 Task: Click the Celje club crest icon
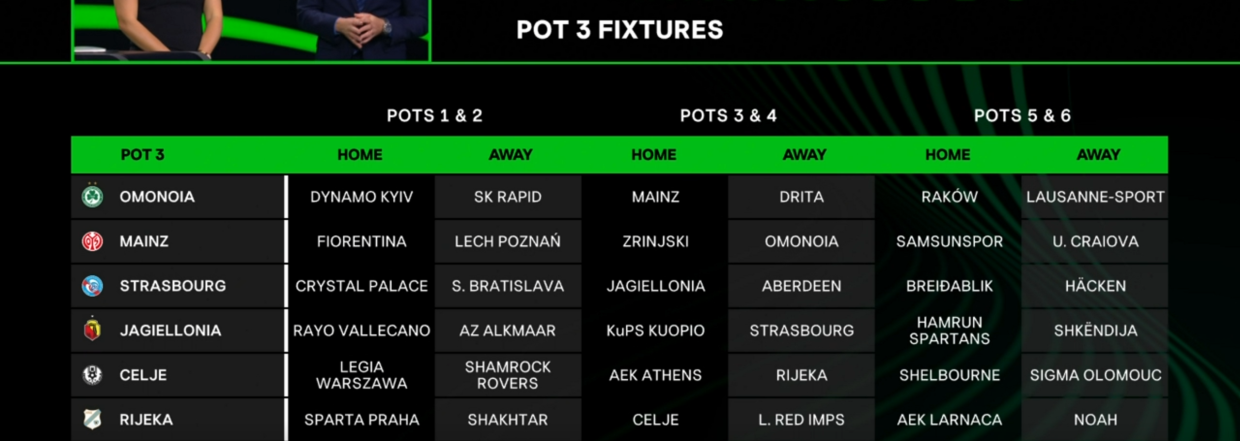point(92,375)
